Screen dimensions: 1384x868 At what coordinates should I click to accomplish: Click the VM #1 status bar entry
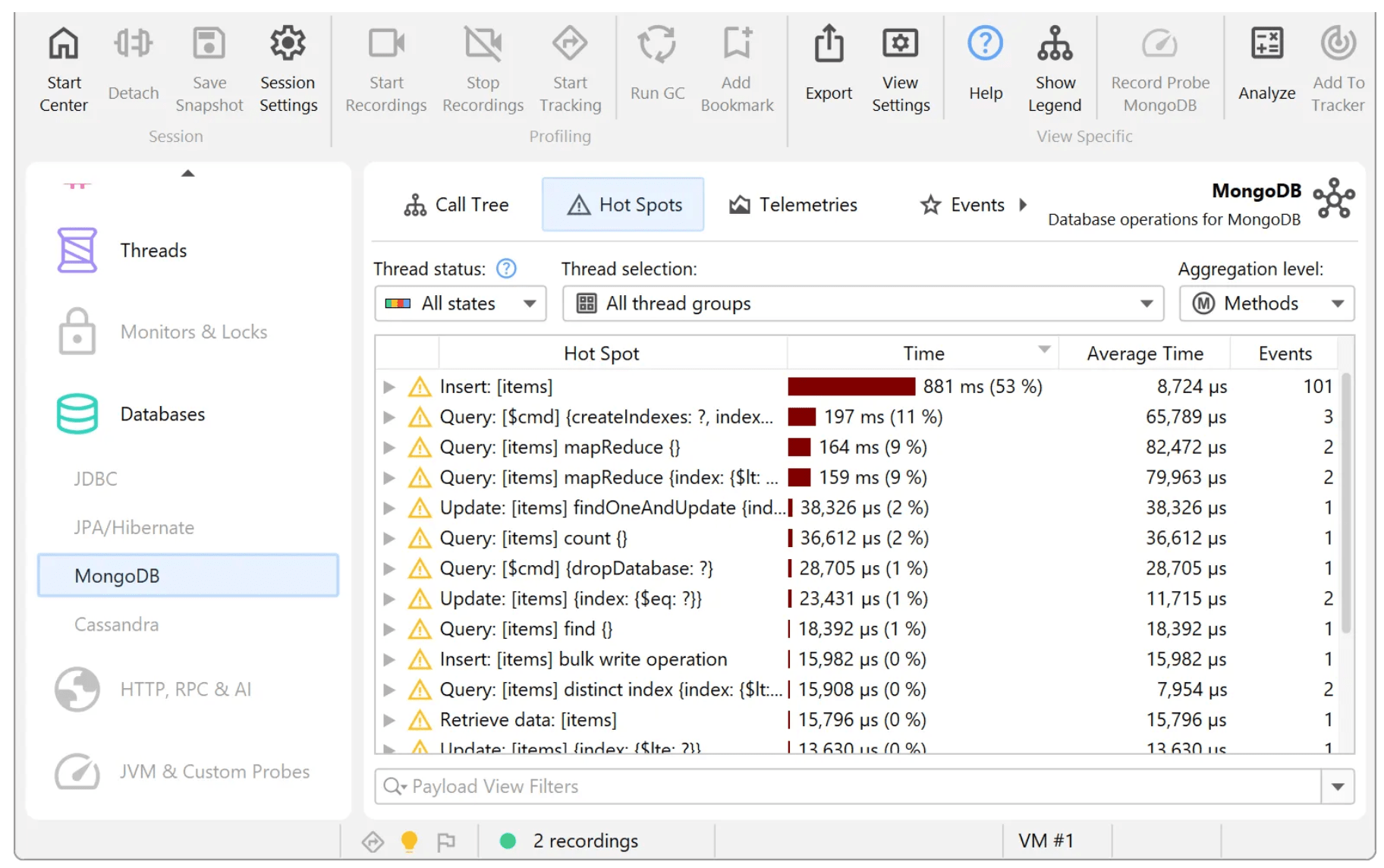(x=1046, y=841)
